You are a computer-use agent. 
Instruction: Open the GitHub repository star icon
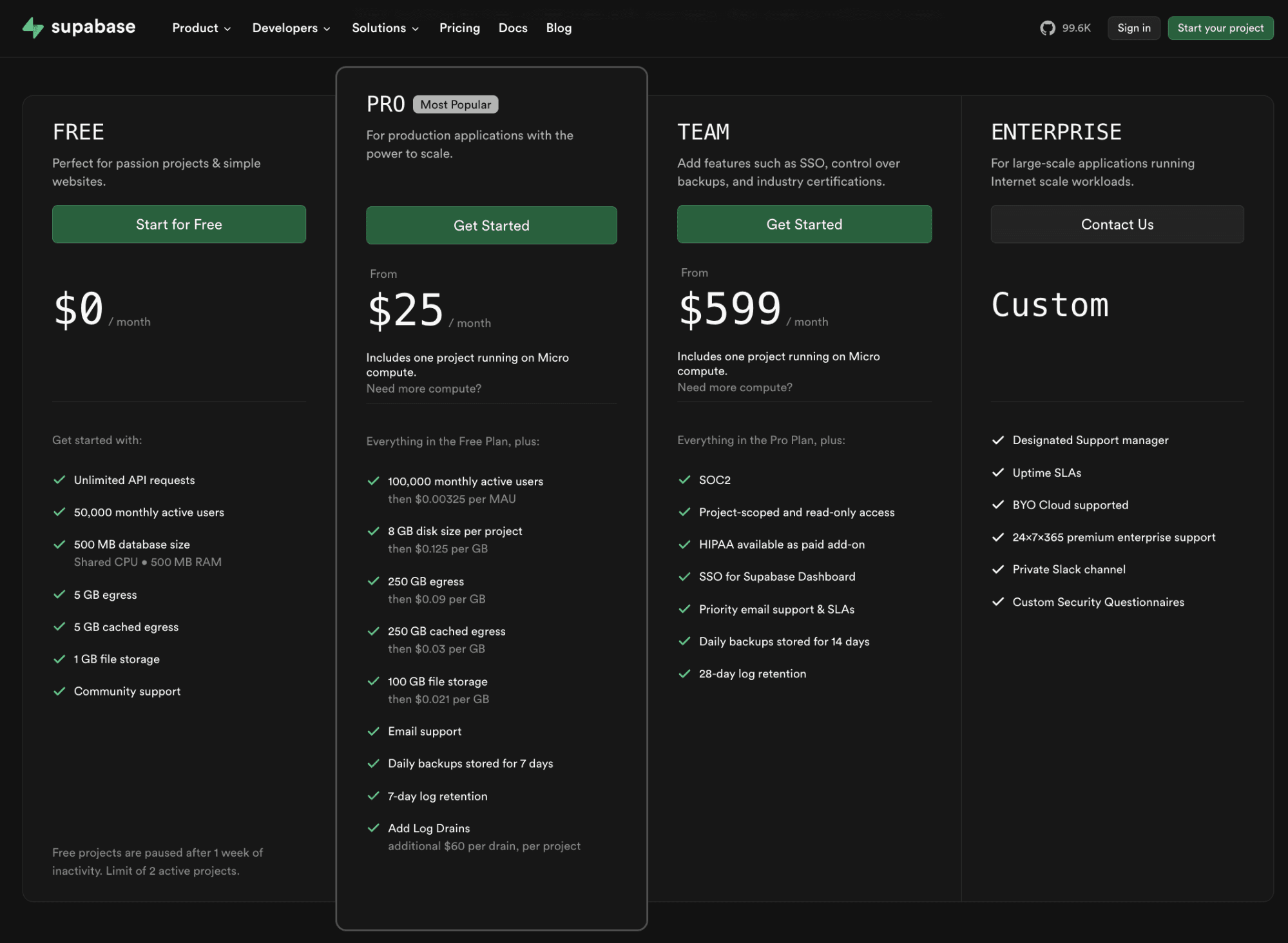1047,28
